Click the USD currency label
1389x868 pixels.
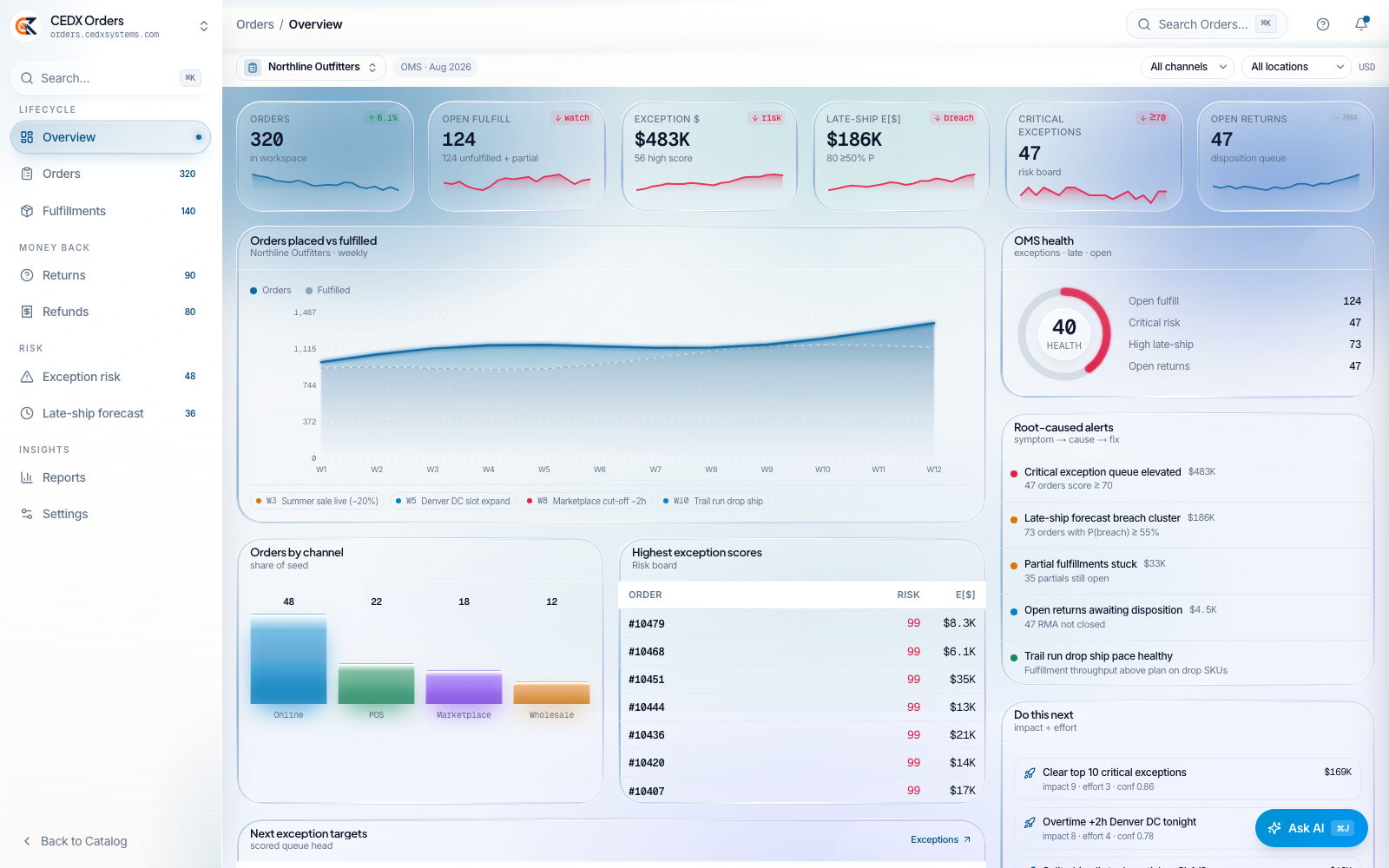(x=1366, y=67)
